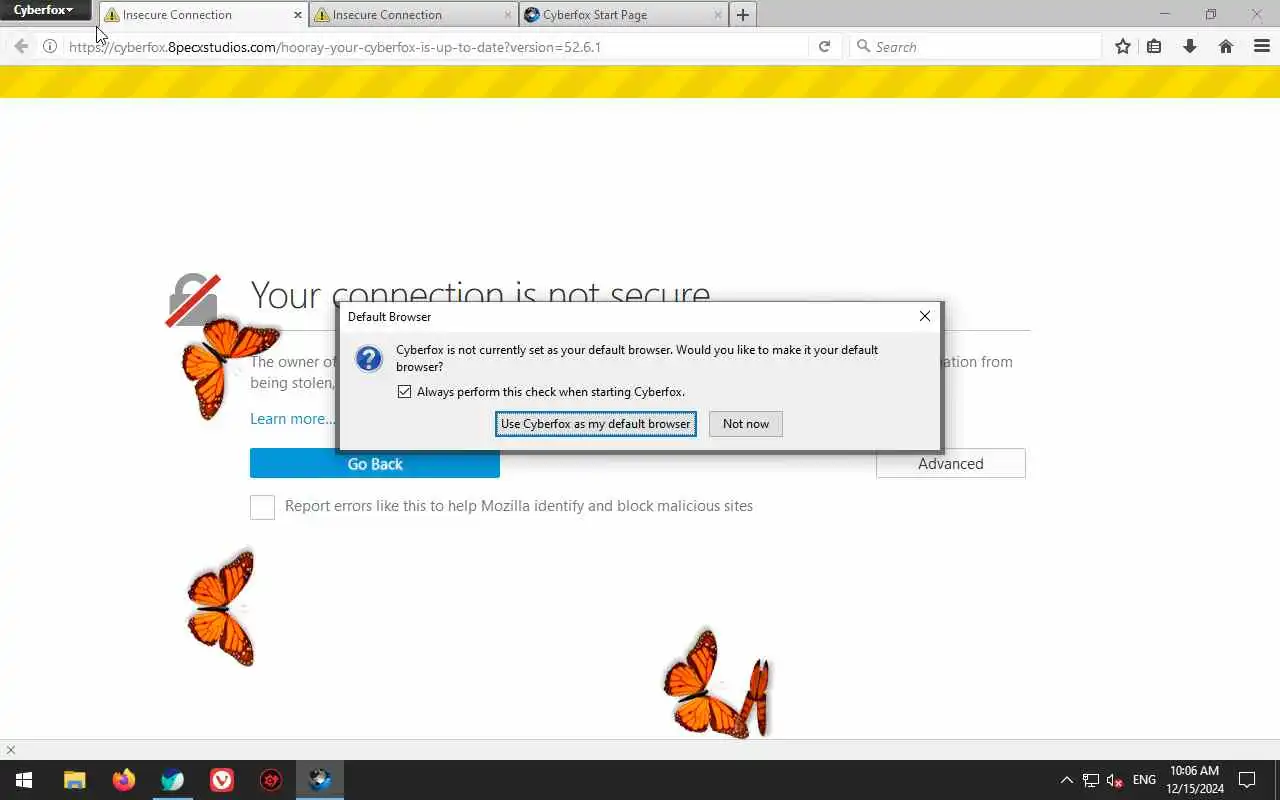1280x800 pixels.
Task: Click the URL address field
Action: coord(435,47)
